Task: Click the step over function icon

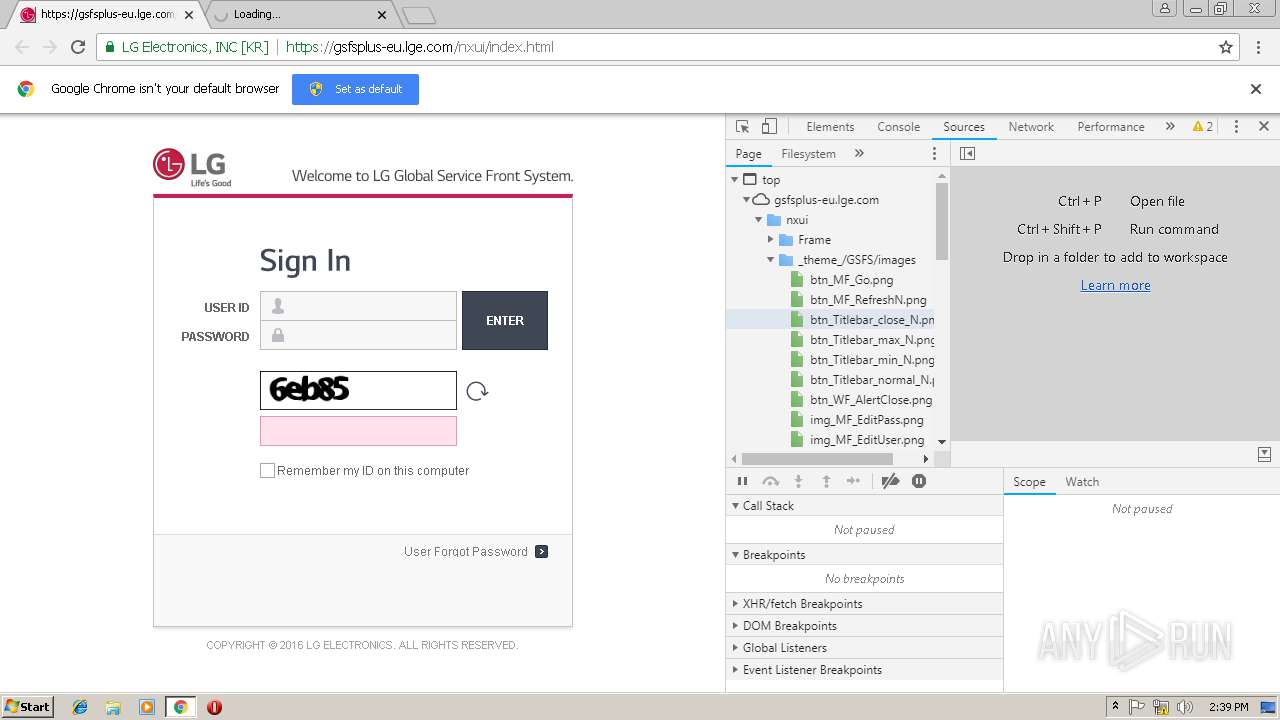Action: [770, 481]
